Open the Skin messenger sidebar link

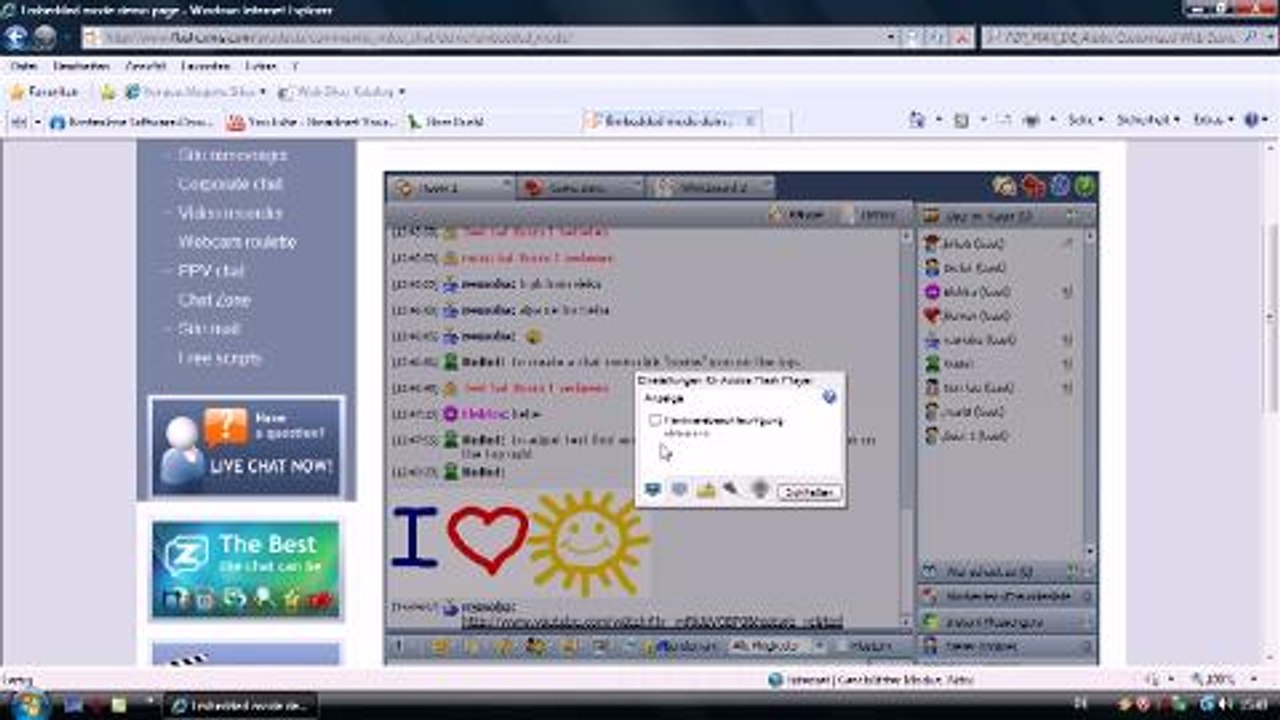[x=232, y=156]
